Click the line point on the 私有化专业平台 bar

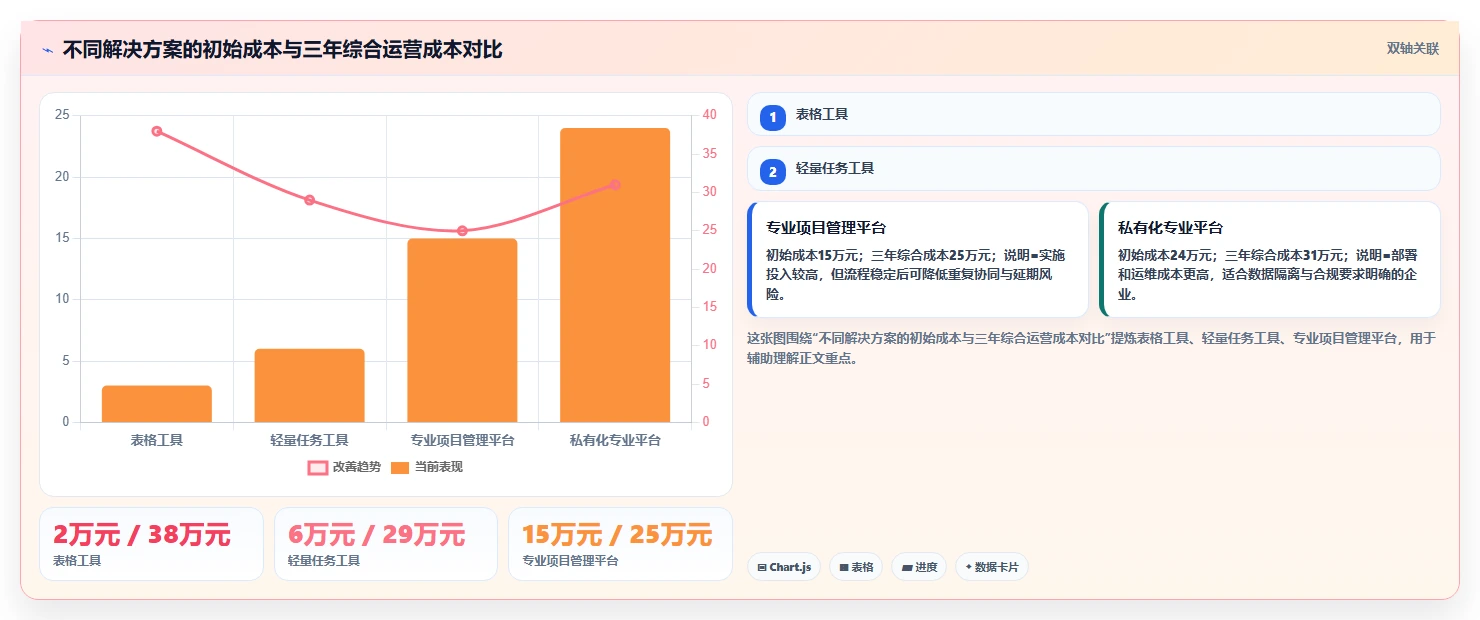click(x=615, y=185)
